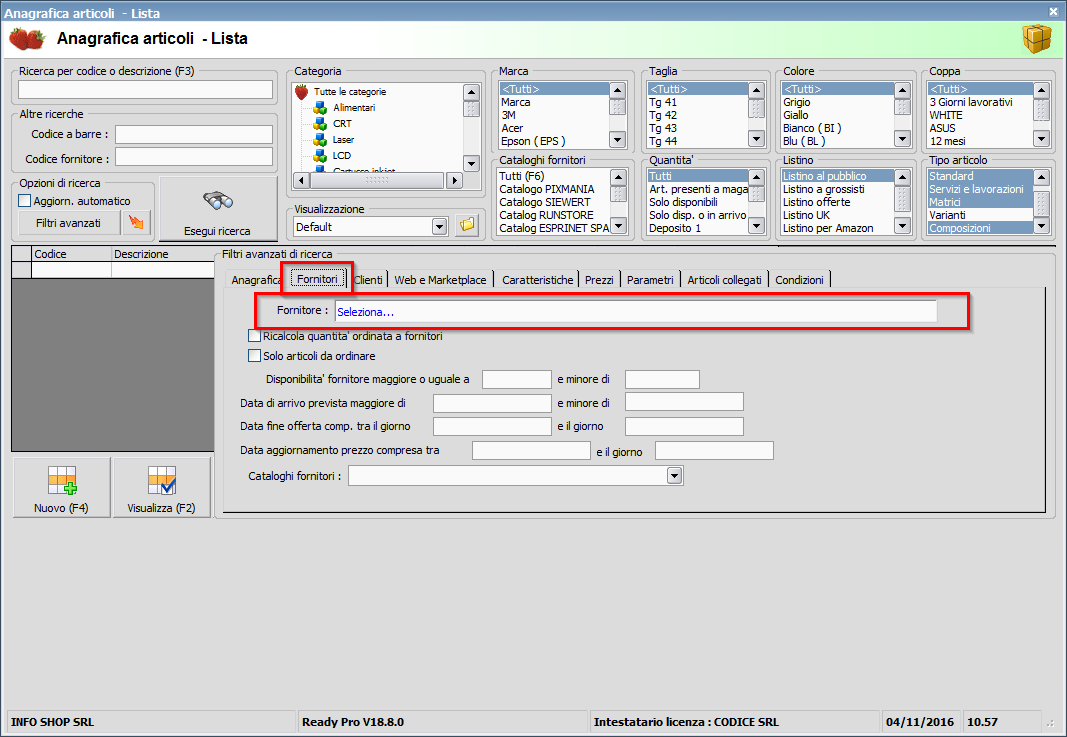Click the Tutte le categorie strawberry icon
The image size is (1067, 737).
pyautogui.click(x=301, y=92)
